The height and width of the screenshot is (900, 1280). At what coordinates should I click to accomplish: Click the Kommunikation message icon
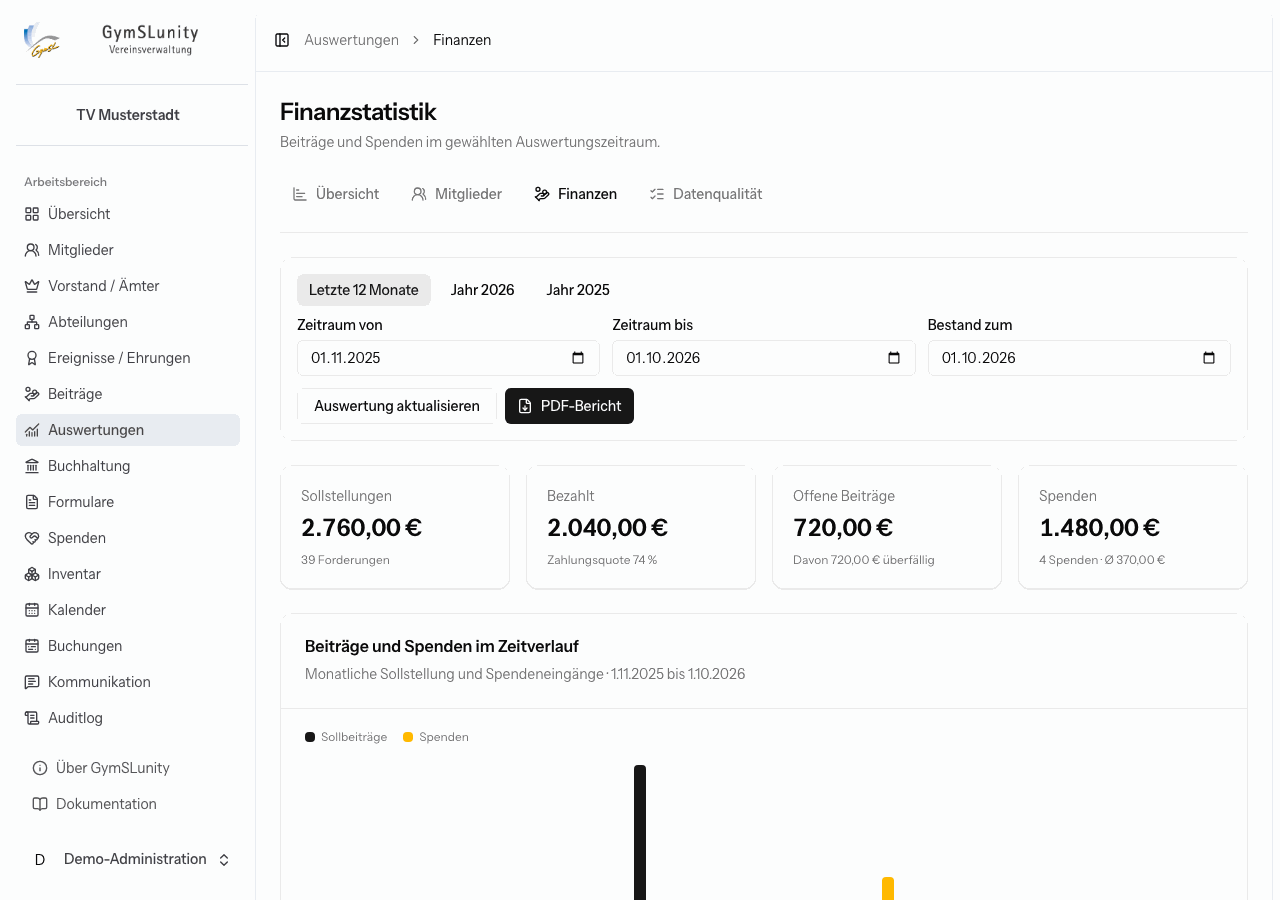[32, 682]
